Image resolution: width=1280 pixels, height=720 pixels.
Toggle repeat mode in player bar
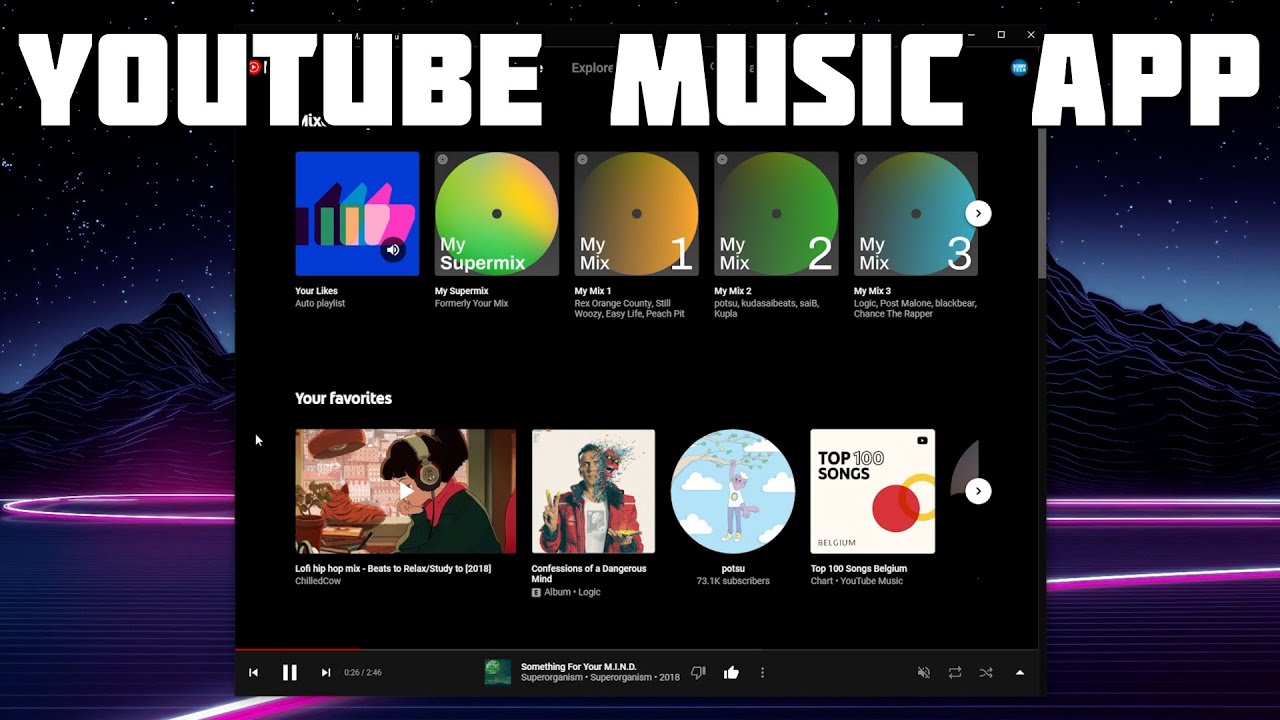pyautogui.click(x=955, y=673)
